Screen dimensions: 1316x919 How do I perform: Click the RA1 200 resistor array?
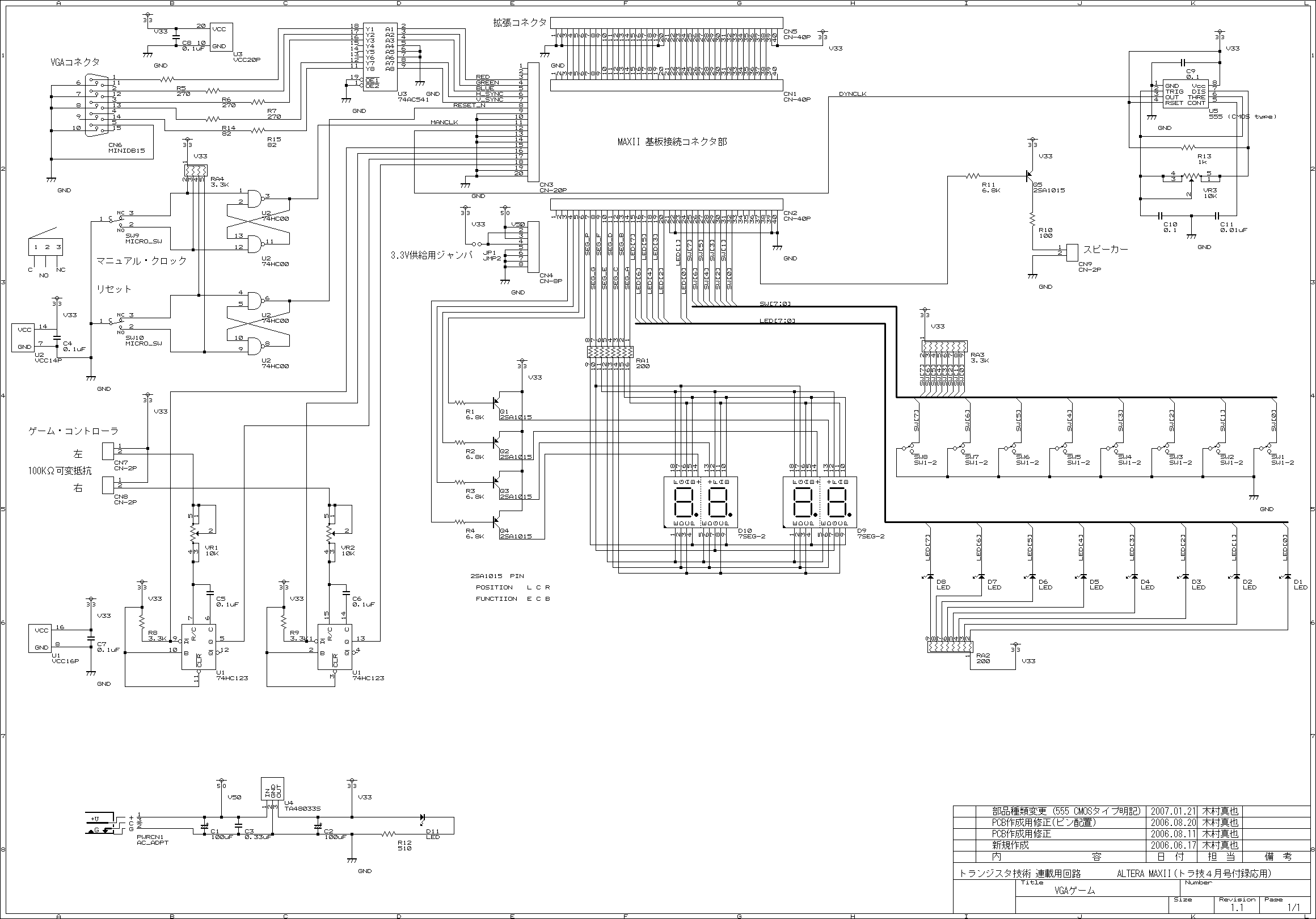point(610,352)
